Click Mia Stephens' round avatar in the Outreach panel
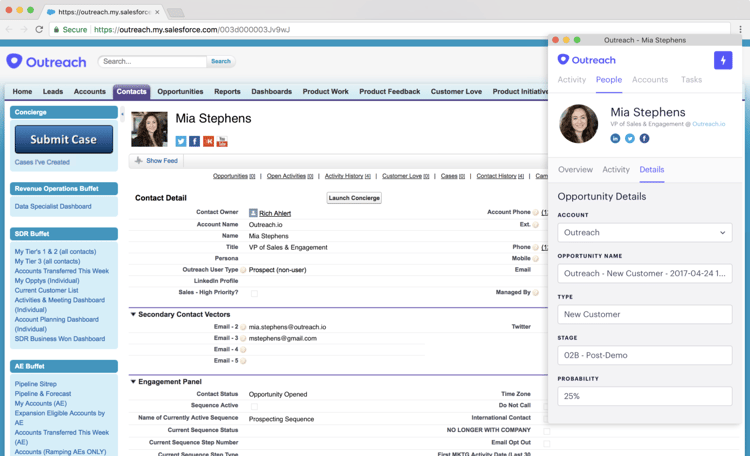The width and height of the screenshot is (750, 456). [578, 124]
